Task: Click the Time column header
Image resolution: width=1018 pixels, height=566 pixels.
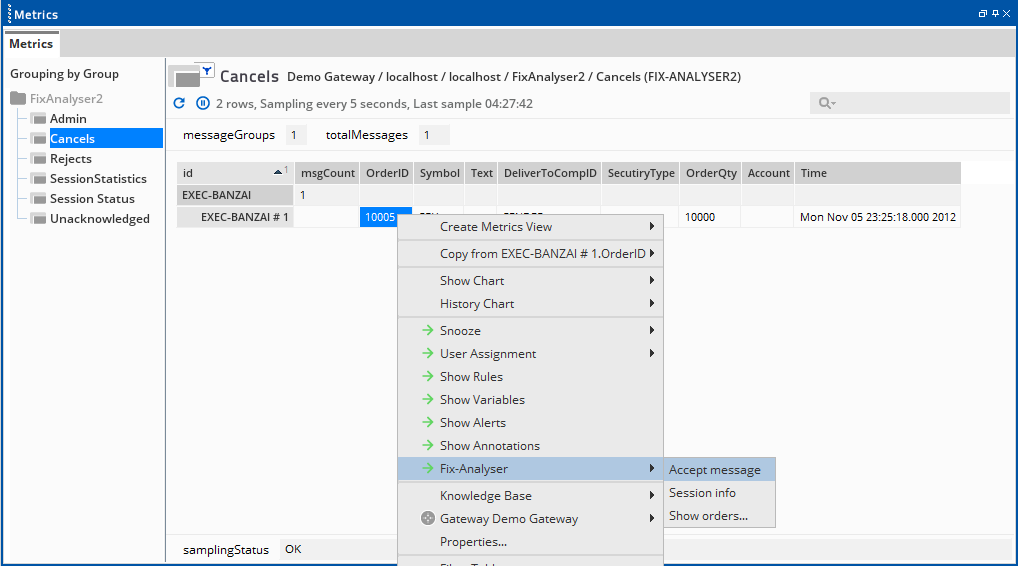Action: coord(878,173)
